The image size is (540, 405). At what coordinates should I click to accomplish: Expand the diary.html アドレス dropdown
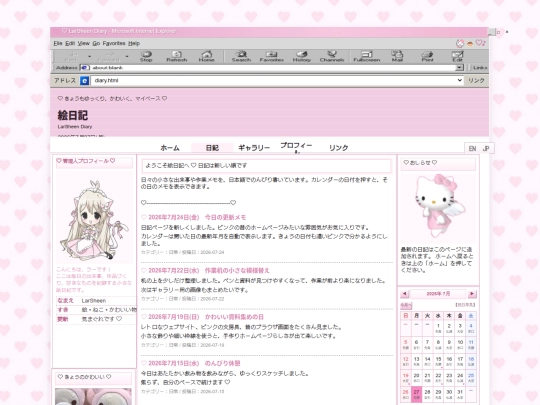coord(459,80)
